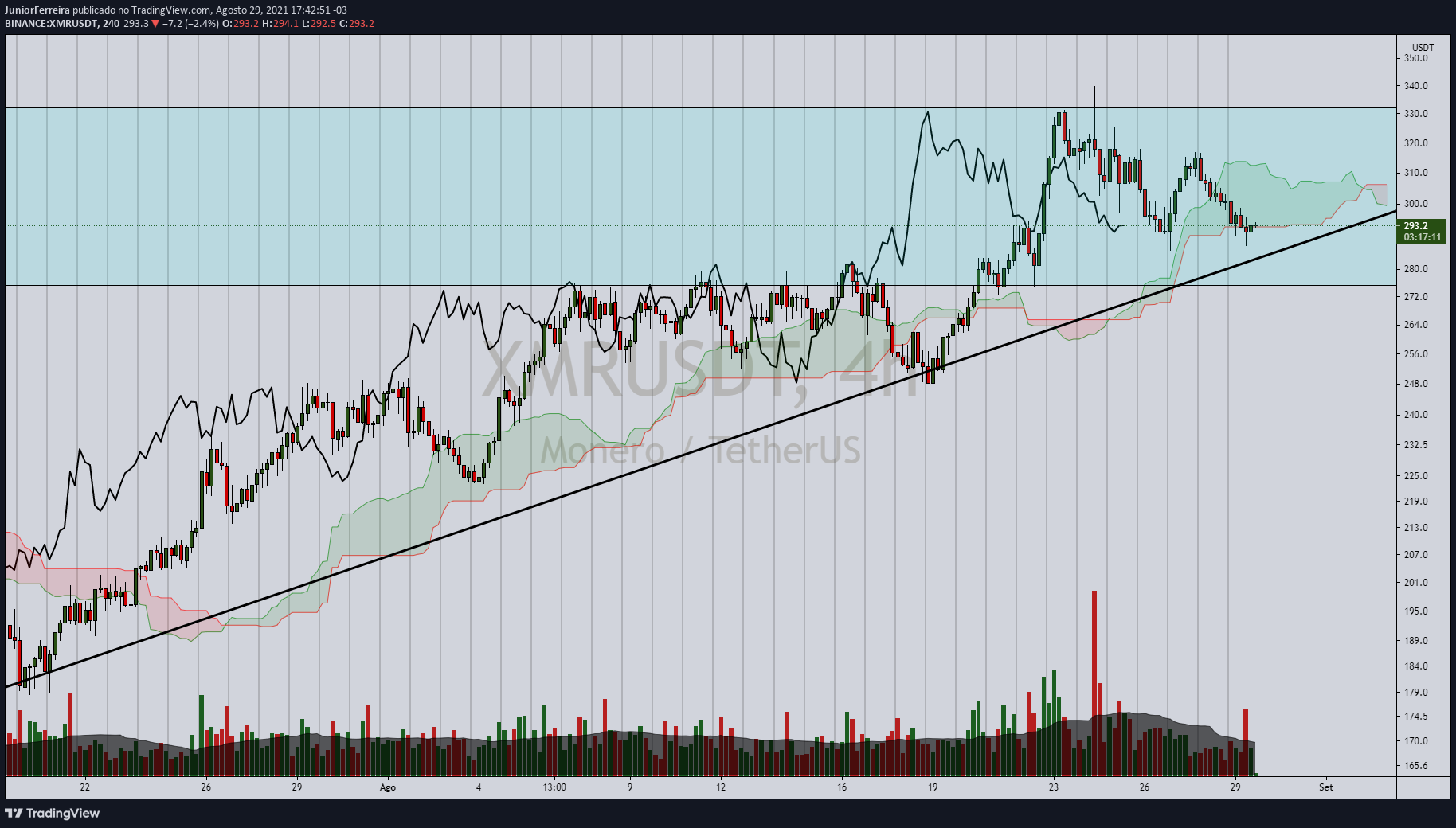Viewport: 1456px width, 828px height.
Task: Click the 165.6 price axis label
Action: pos(1416,767)
